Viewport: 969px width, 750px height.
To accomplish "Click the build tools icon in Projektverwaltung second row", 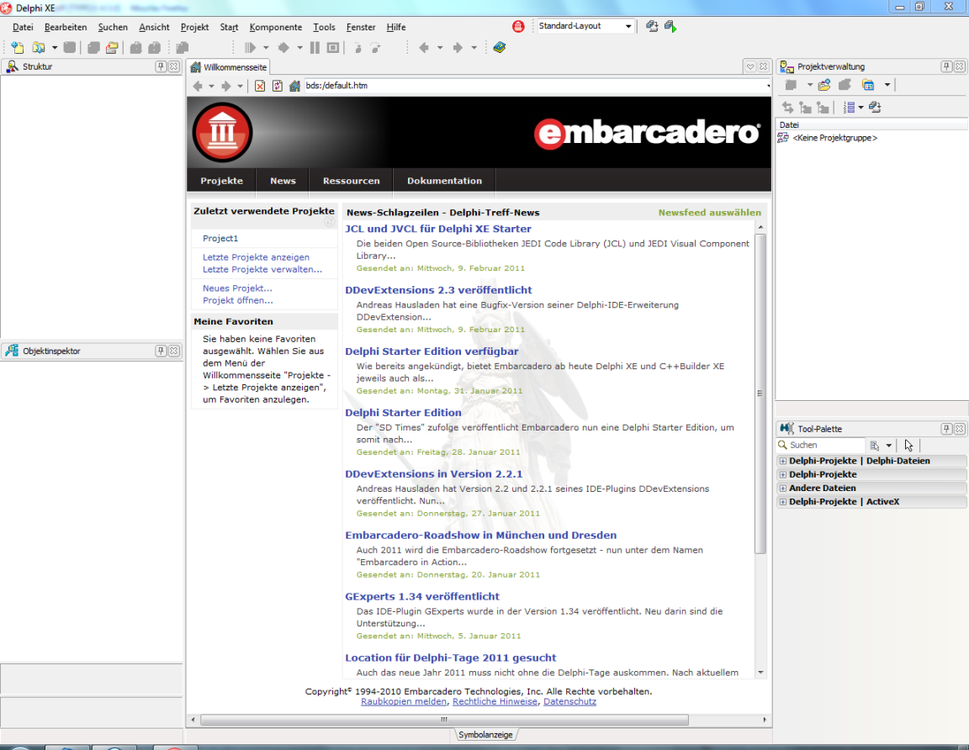I will 875,107.
